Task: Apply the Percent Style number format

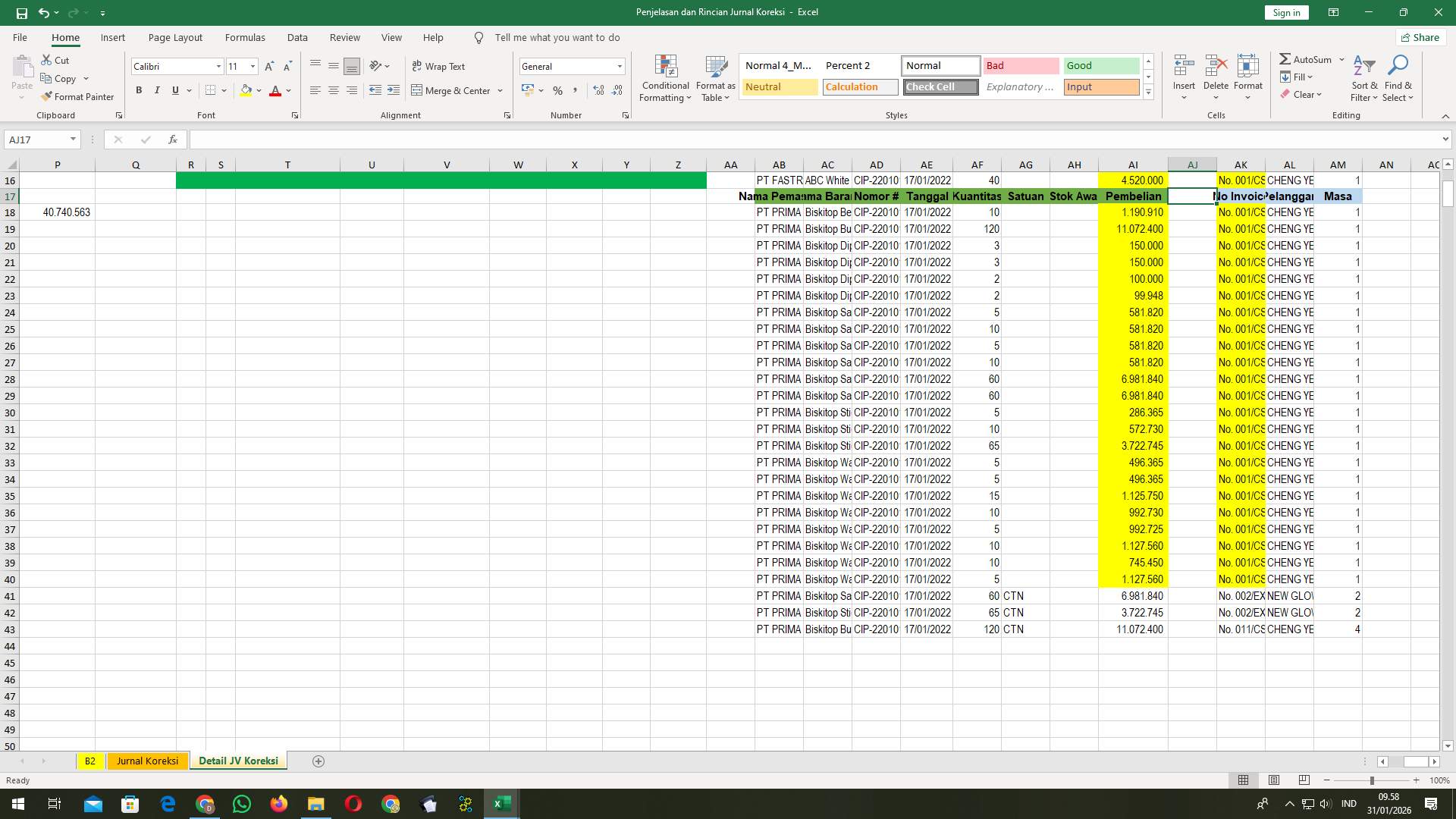Action: coord(558,90)
